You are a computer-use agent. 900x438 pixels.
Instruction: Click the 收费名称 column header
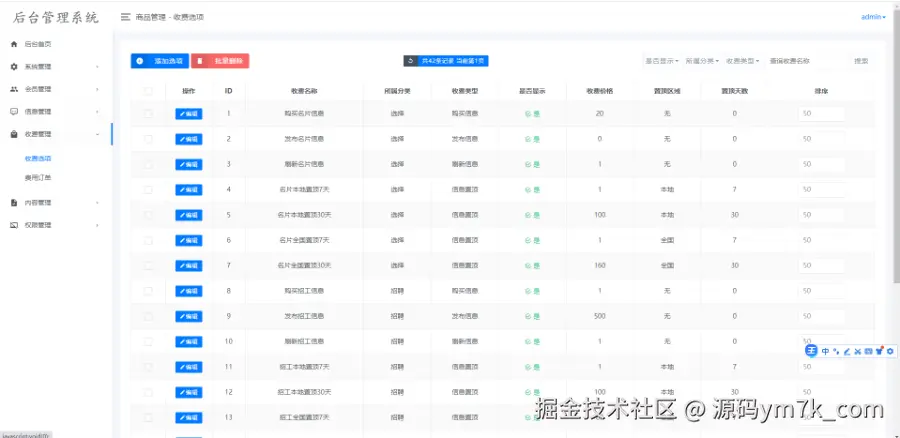tap(304, 91)
